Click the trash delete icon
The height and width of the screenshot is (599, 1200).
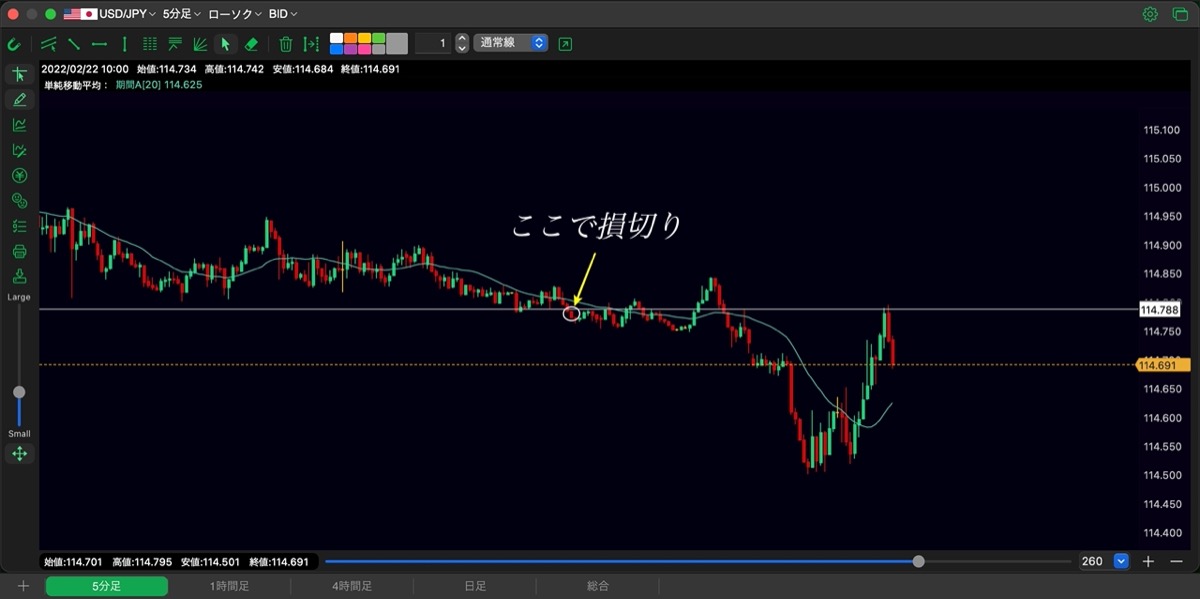pyautogui.click(x=286, y=44)
